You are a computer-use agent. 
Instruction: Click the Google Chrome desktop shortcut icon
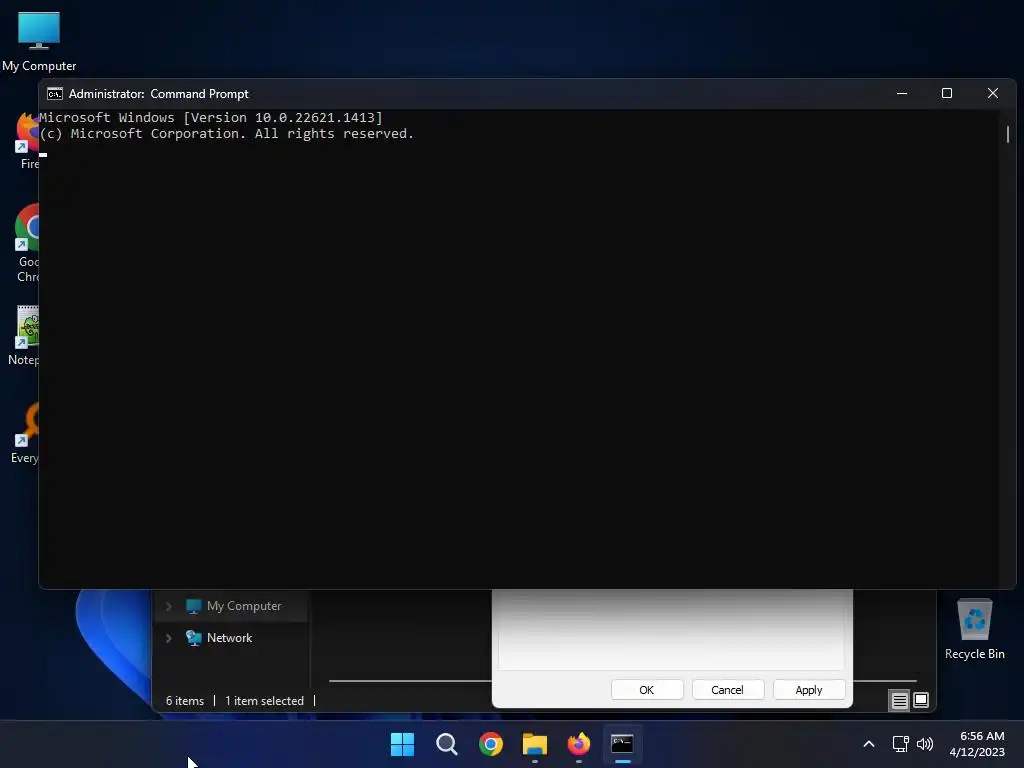(x=27, y=227)
